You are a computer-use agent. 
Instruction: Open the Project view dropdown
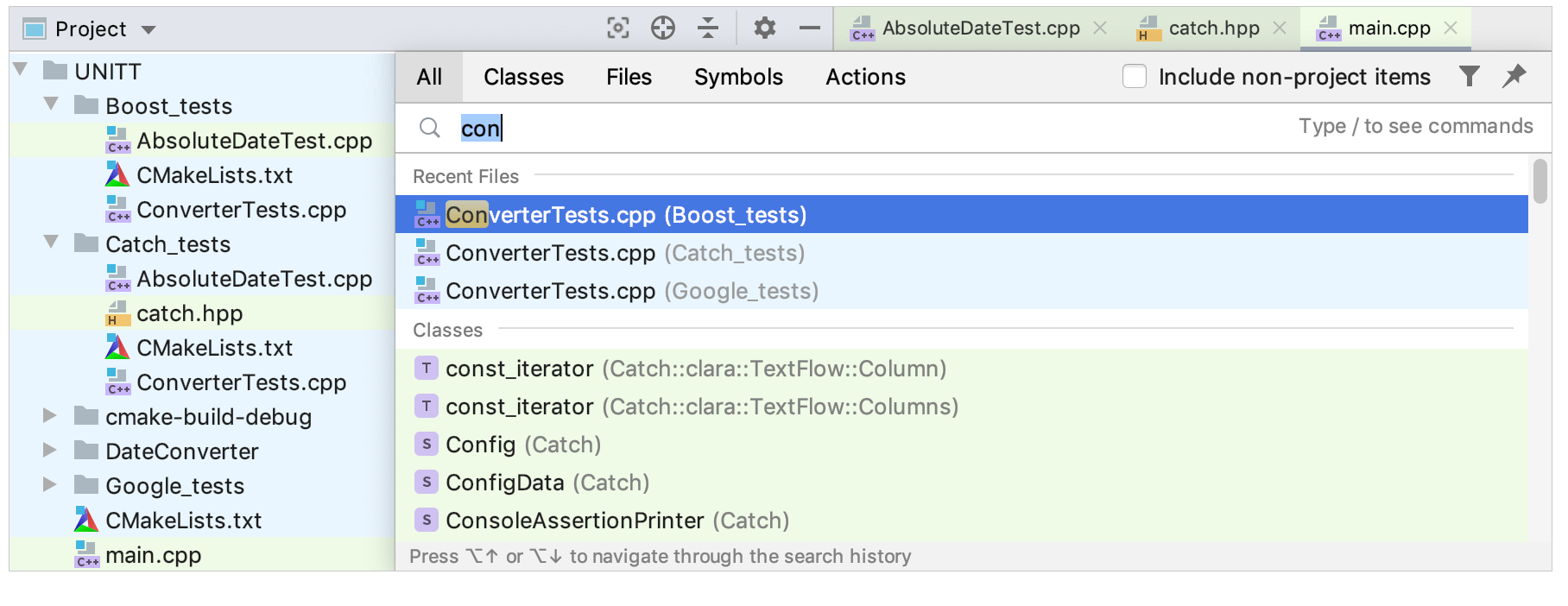tap(149, 29)
